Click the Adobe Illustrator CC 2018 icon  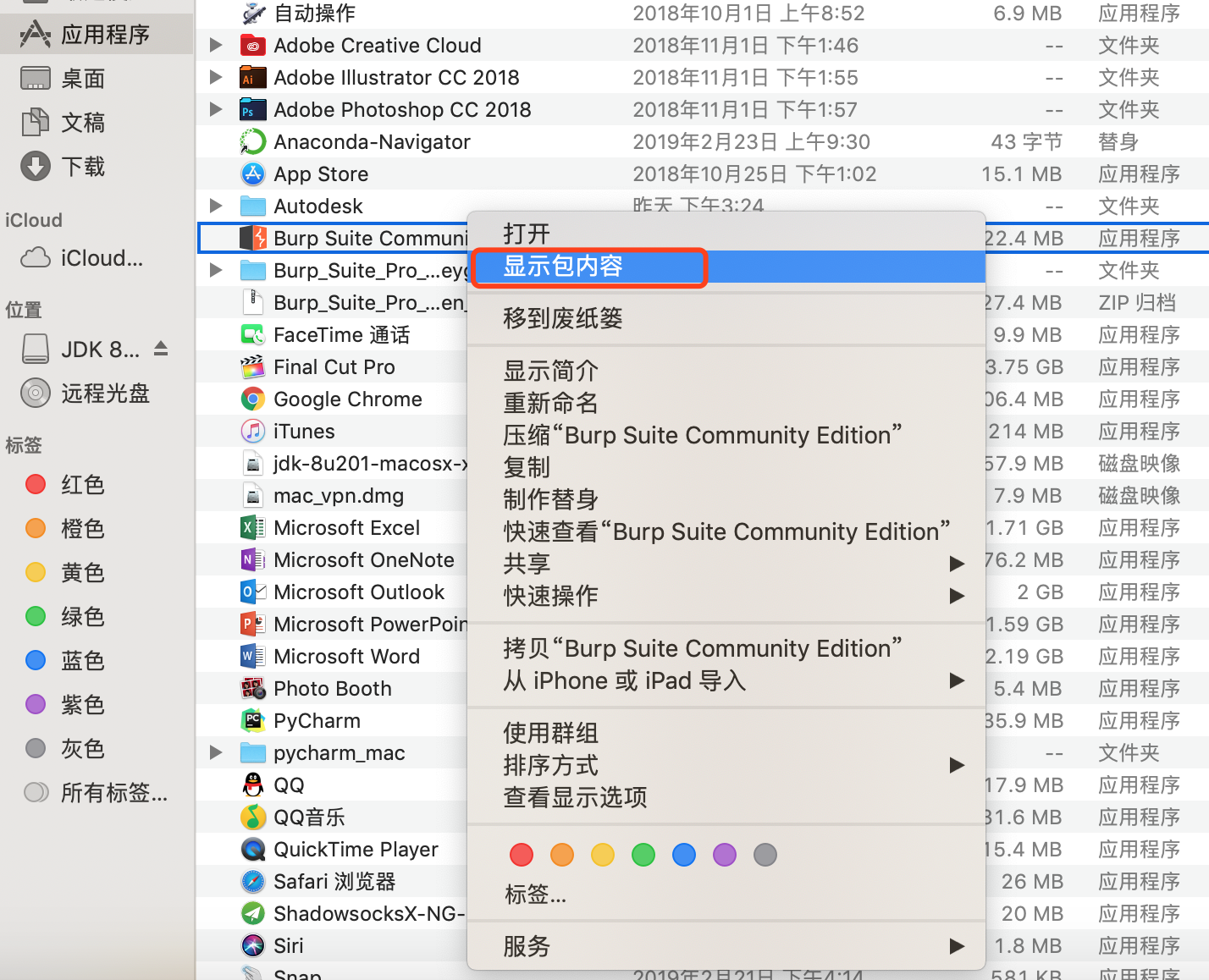pos(252,77)
